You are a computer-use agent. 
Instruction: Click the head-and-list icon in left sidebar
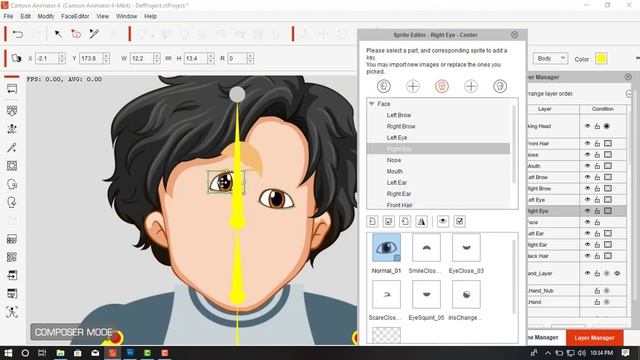pyautogui.click(x=12, y=184)
